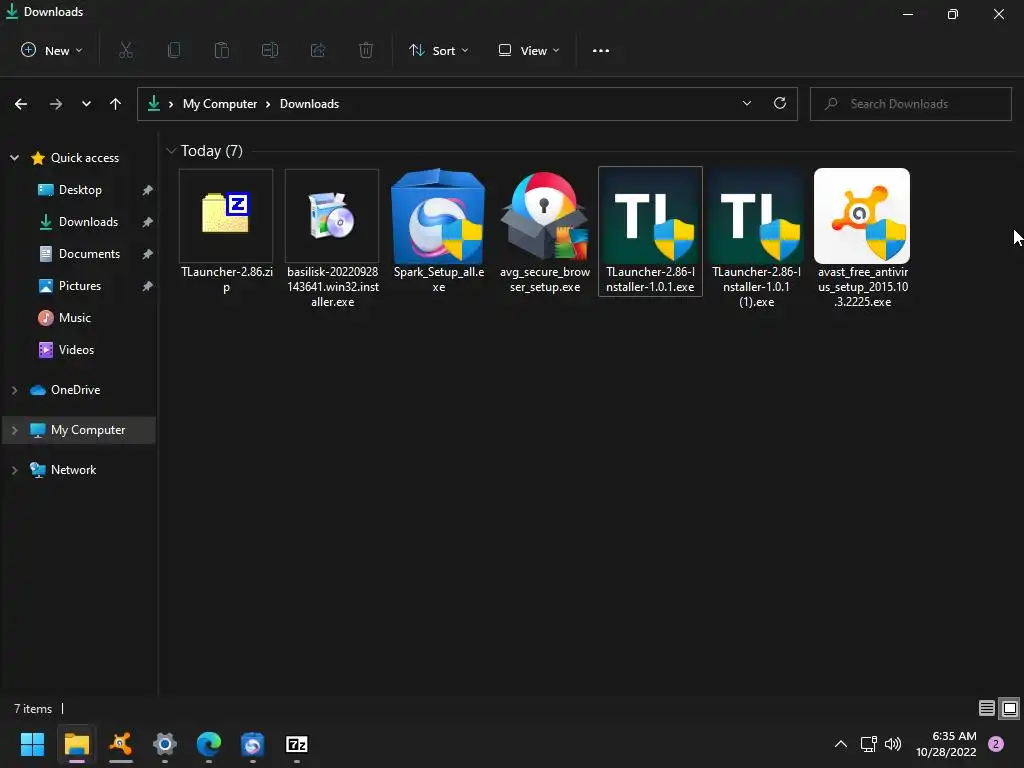Switch to details view layout
Viewport: 1024px width, 768px height.
[987, 708]
